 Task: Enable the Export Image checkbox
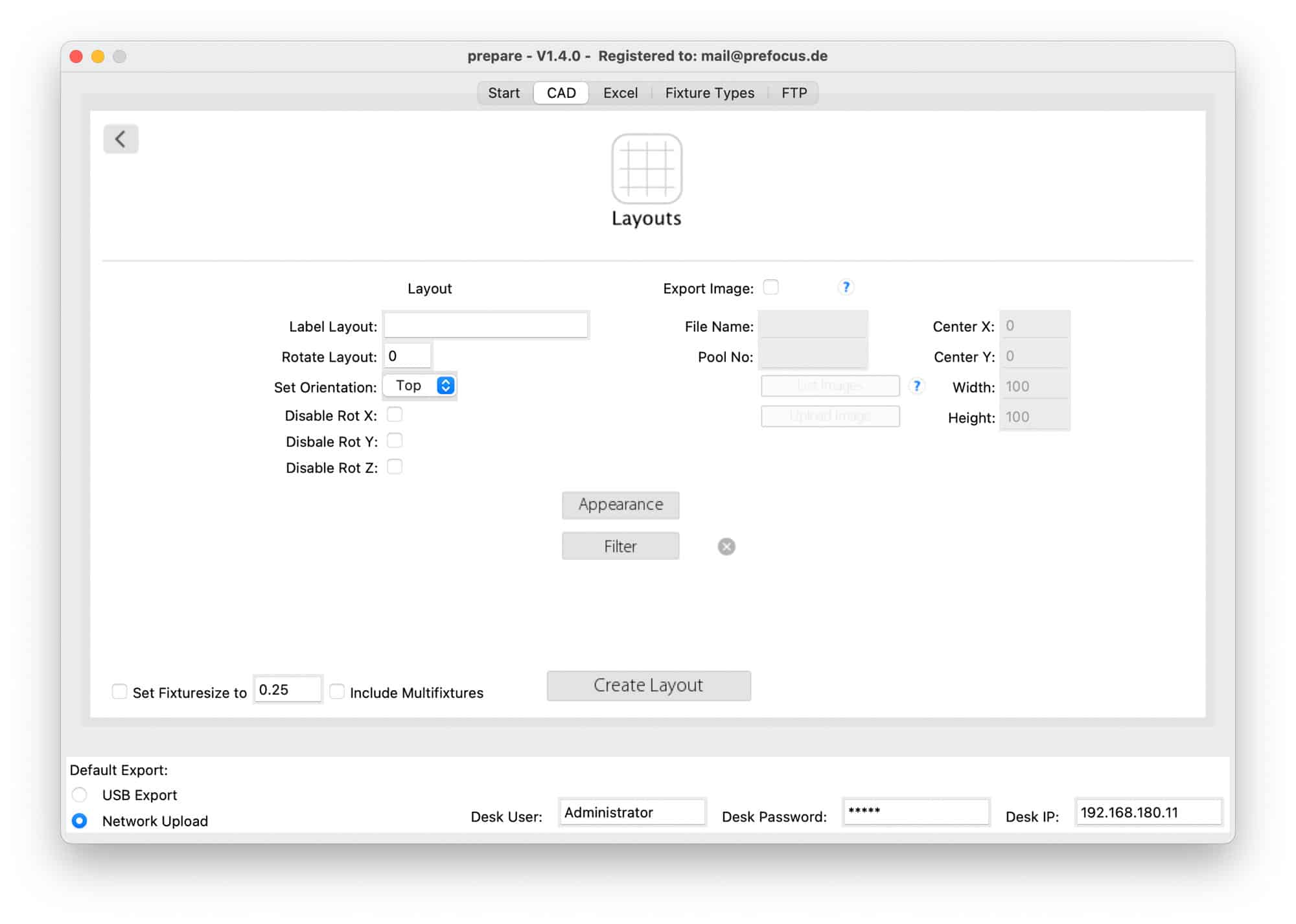[x=770, y=287]
